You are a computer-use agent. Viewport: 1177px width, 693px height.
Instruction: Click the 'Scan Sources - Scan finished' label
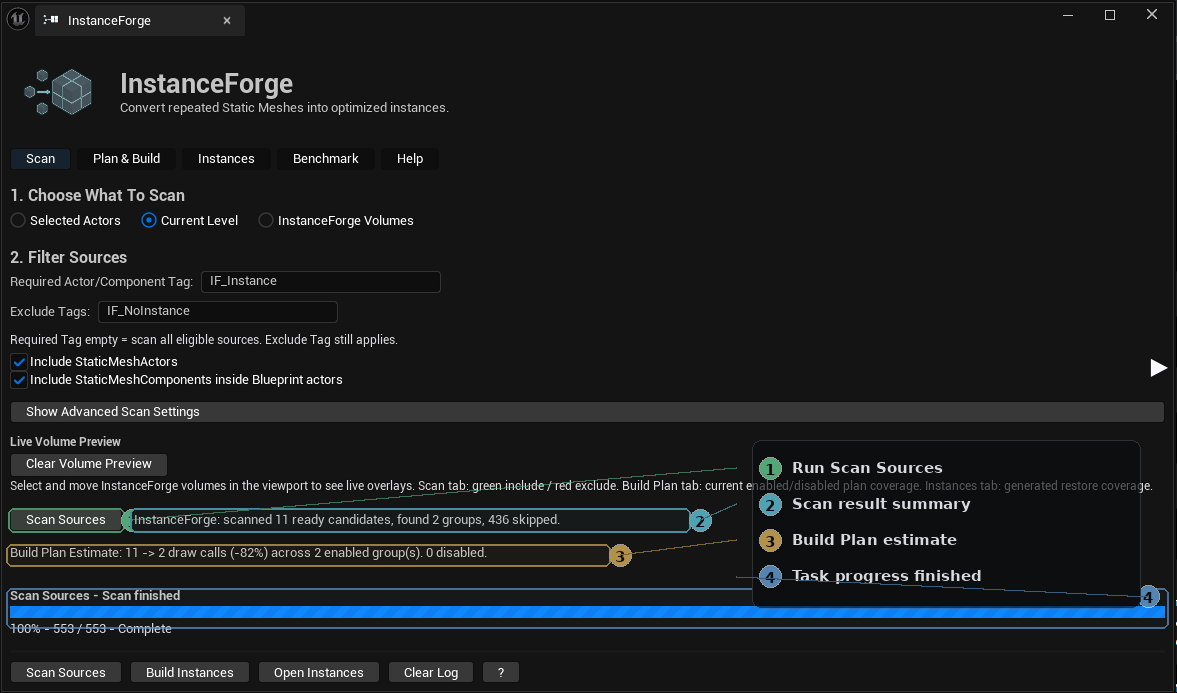[x=95, y=596]
